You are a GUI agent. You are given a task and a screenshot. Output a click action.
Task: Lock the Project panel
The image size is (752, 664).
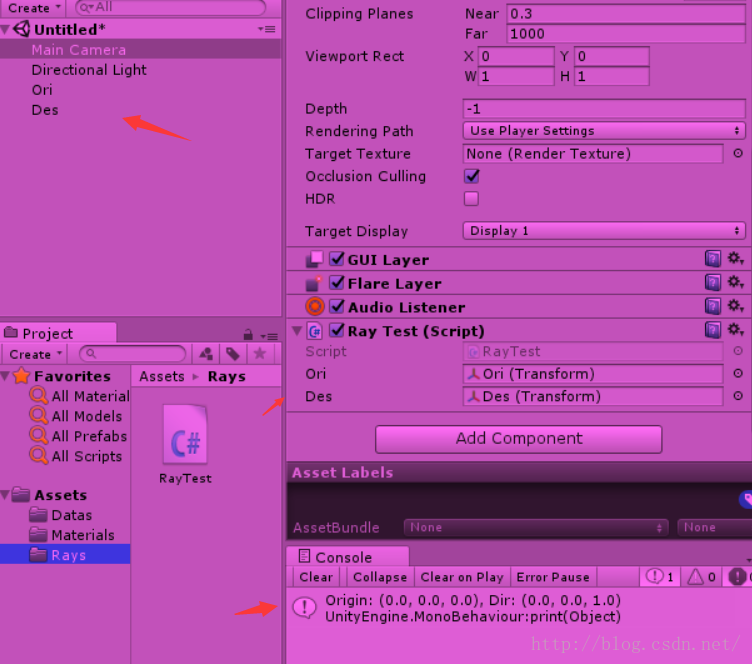248,334
